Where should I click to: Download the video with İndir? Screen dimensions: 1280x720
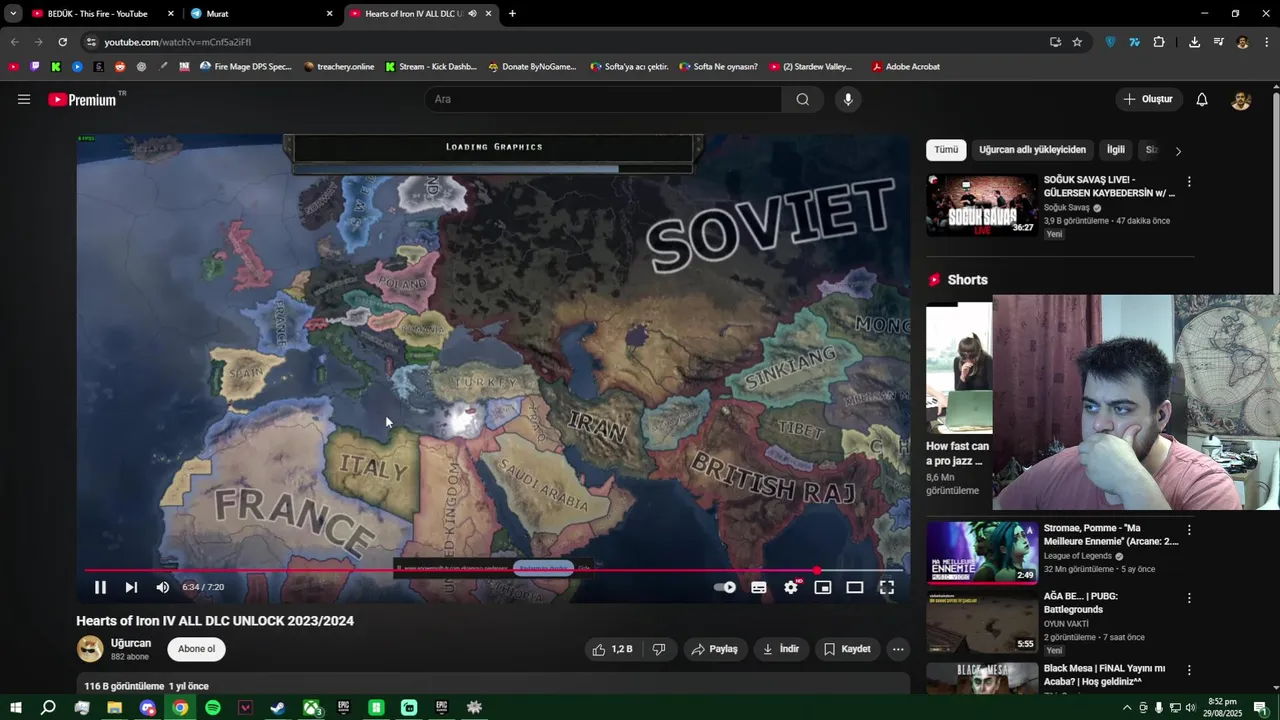coord(781,649)
